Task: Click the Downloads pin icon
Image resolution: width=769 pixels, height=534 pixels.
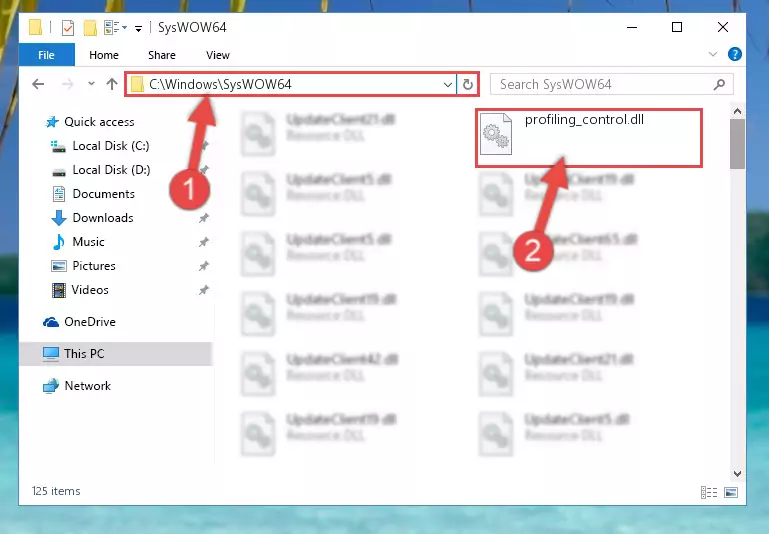Action: coord(204,218)
